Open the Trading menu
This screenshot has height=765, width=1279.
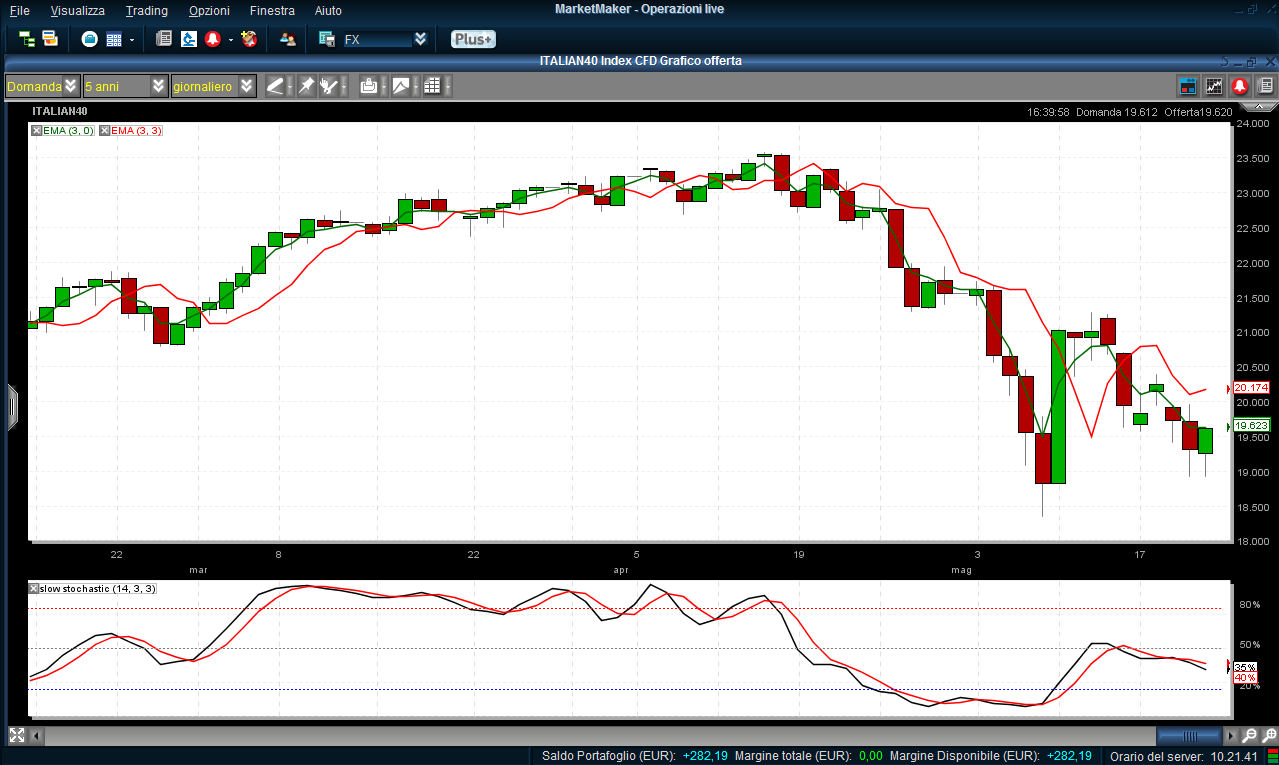(x=146, y=10)
